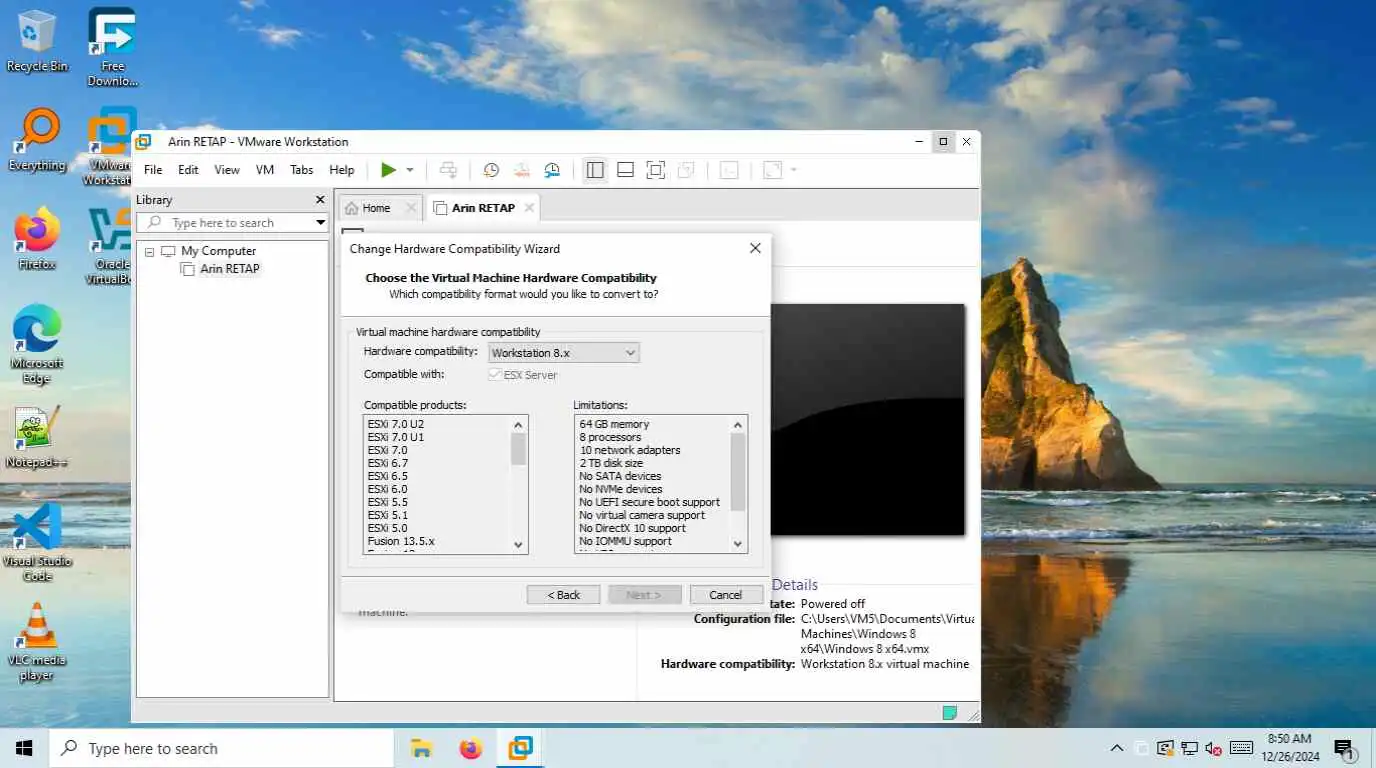Open the Firefox desktop shortcut
1376x768 pixels.
click(37, 240)
